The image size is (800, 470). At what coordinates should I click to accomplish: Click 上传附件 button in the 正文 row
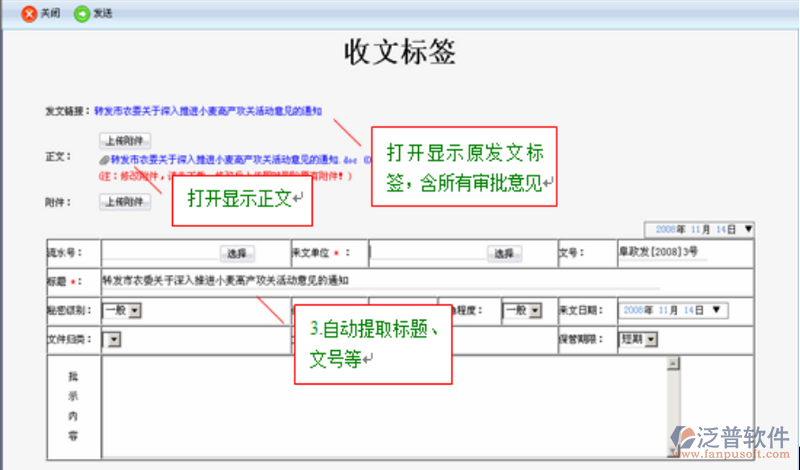point(125,141)
